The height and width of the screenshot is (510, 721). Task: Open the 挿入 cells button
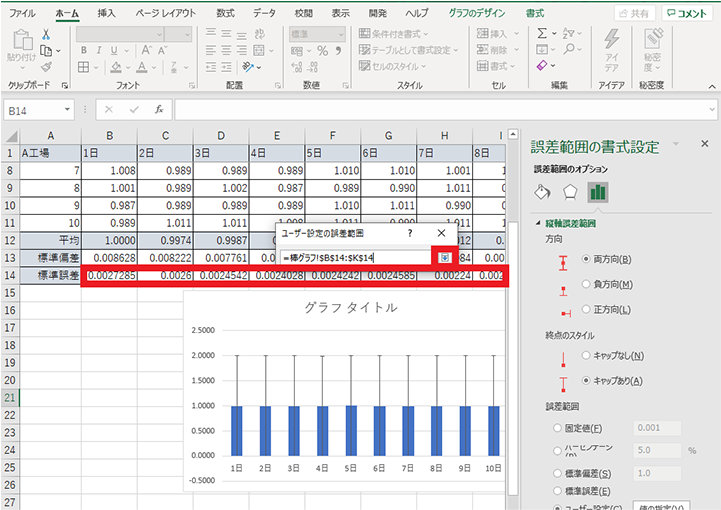click(498, 33)
